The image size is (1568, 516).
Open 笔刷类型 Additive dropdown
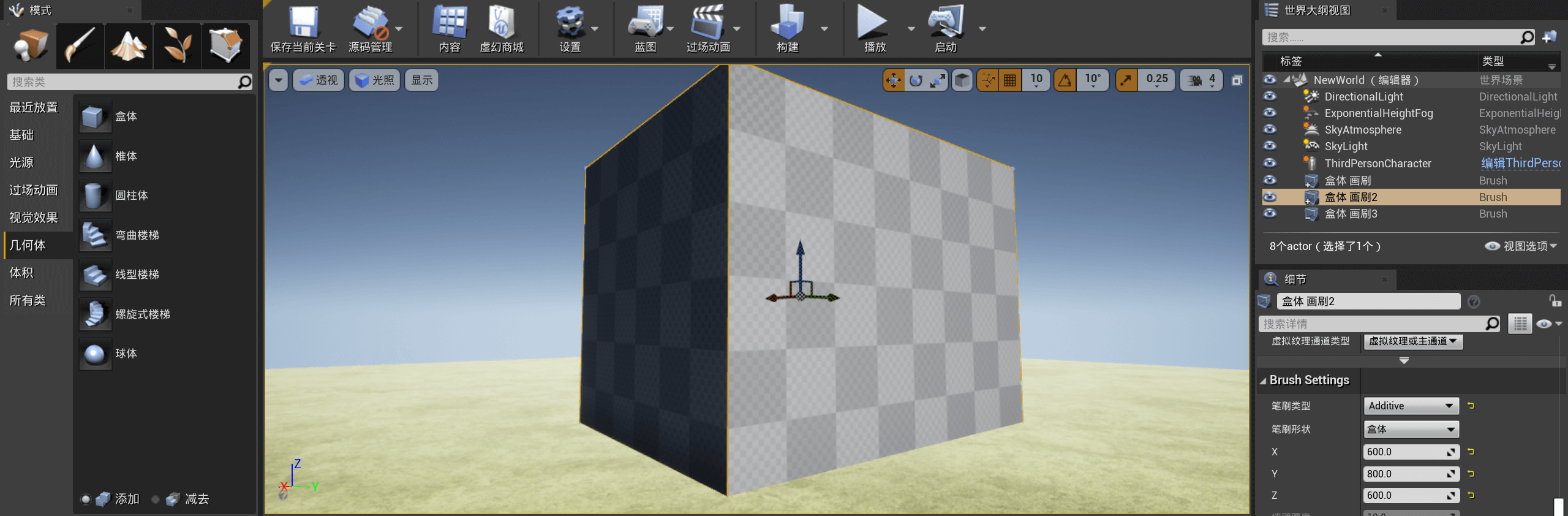1411,406
